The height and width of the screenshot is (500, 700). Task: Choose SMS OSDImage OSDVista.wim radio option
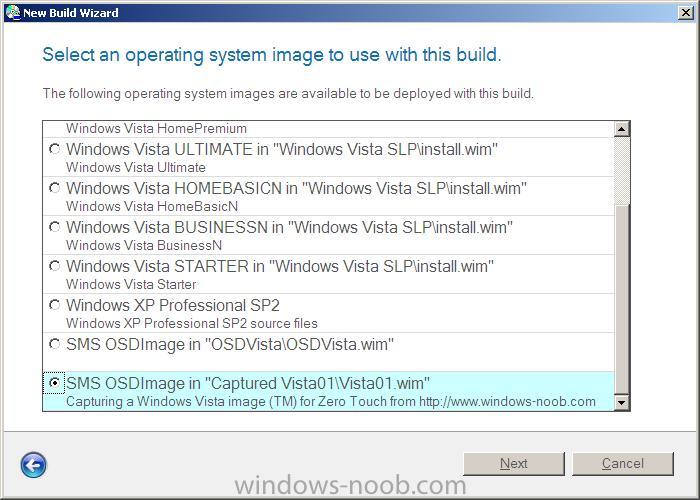pyautogui.click(x=54, y=344)
